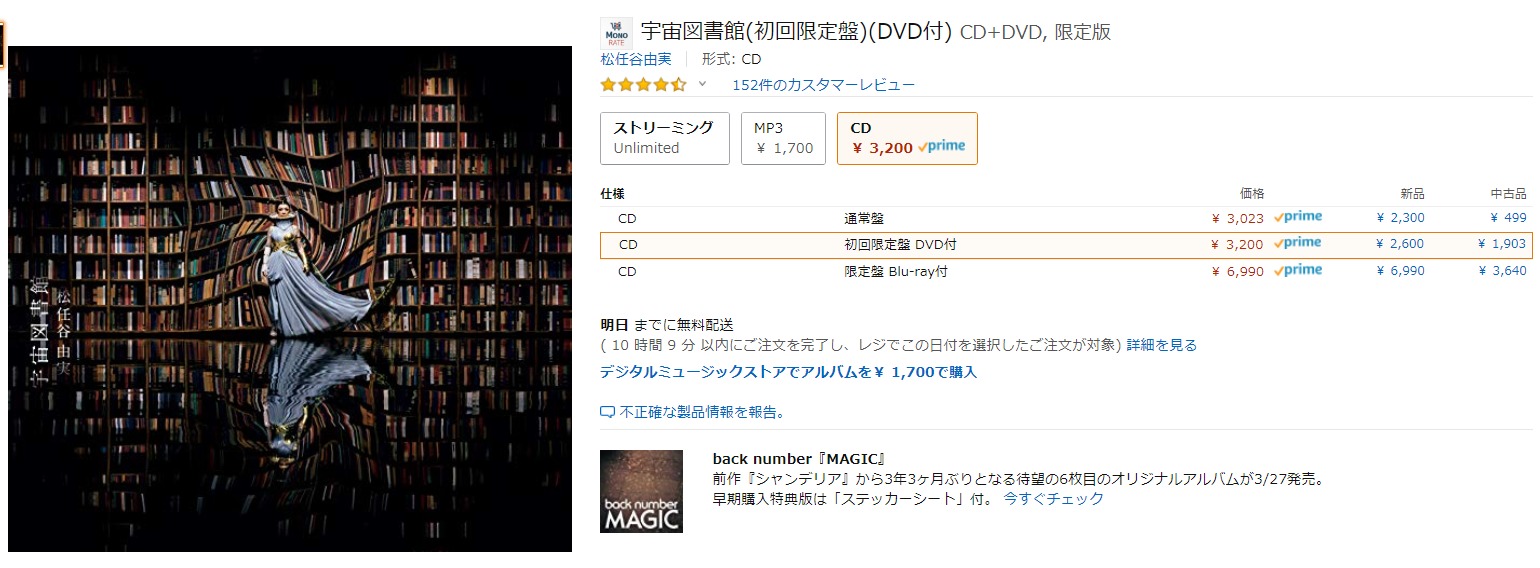
Task: Select the MP3 ¥1,700 format option
Action: click(x=783, y=138)
